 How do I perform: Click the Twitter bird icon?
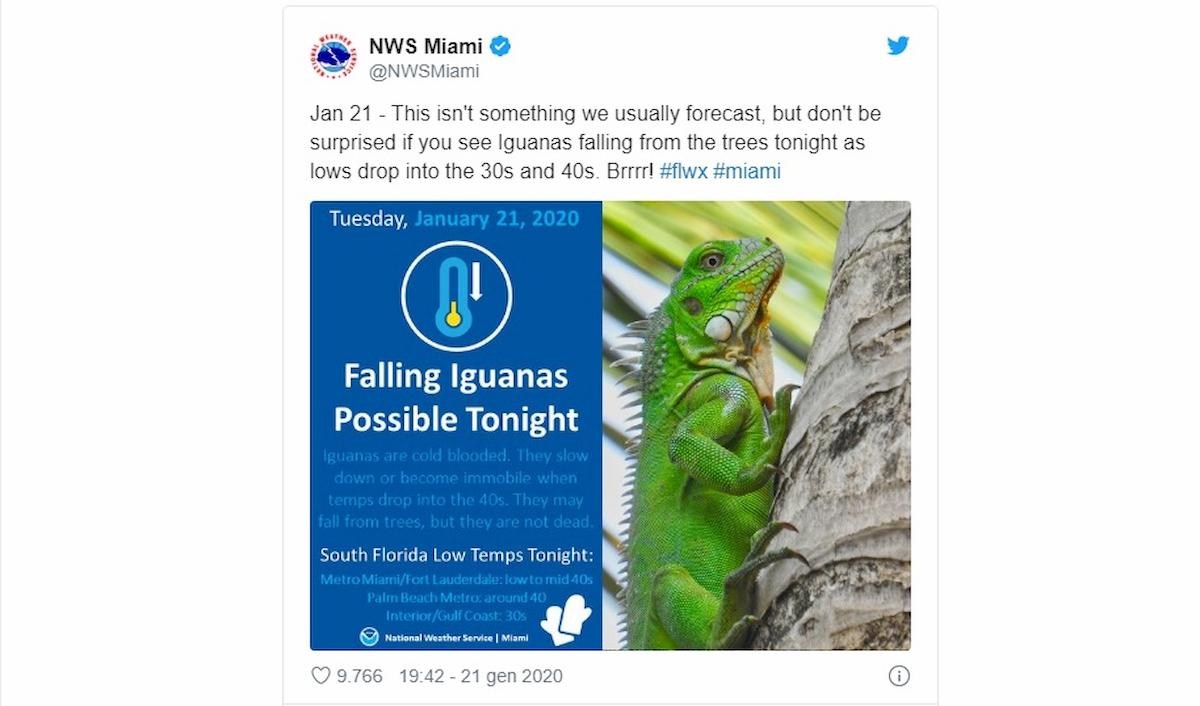(897, 45)
